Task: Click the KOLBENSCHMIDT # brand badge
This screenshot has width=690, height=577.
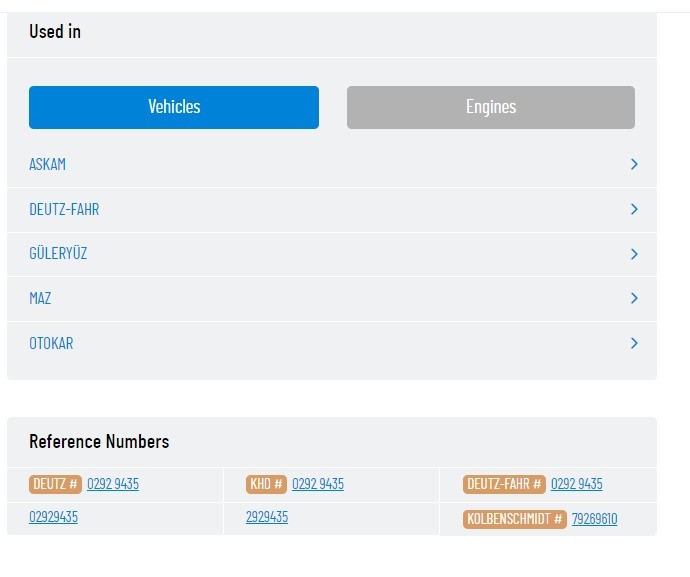Action: tap(515, 519)
